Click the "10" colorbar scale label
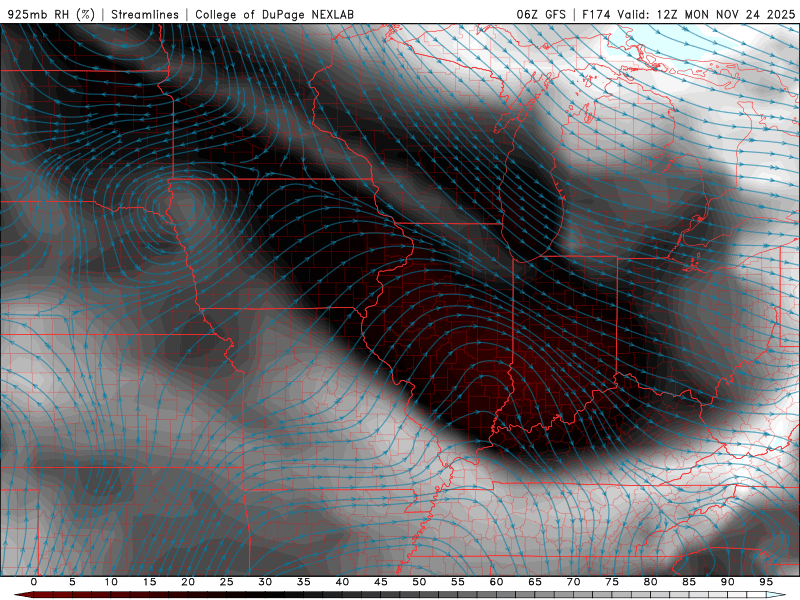Image resolution: width=800 pixels, height=600 pixels. point(111,582)
